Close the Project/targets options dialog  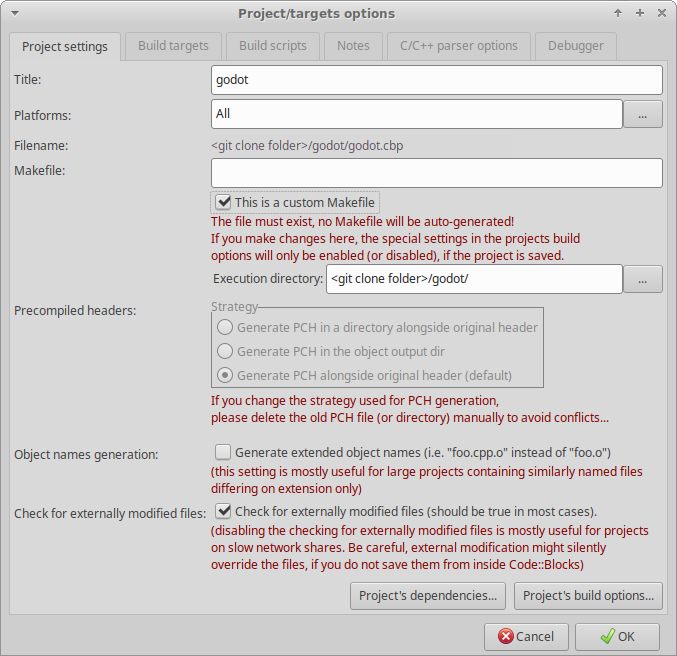coord(662,13)
